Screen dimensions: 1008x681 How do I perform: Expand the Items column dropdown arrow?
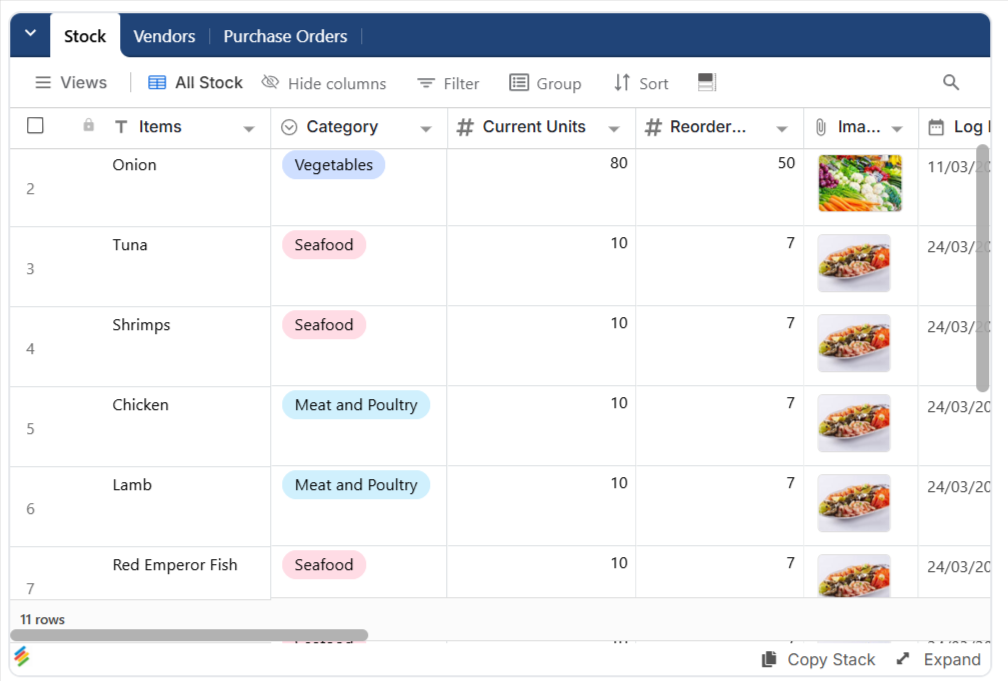pyautogui.click(x=249, y=129)
